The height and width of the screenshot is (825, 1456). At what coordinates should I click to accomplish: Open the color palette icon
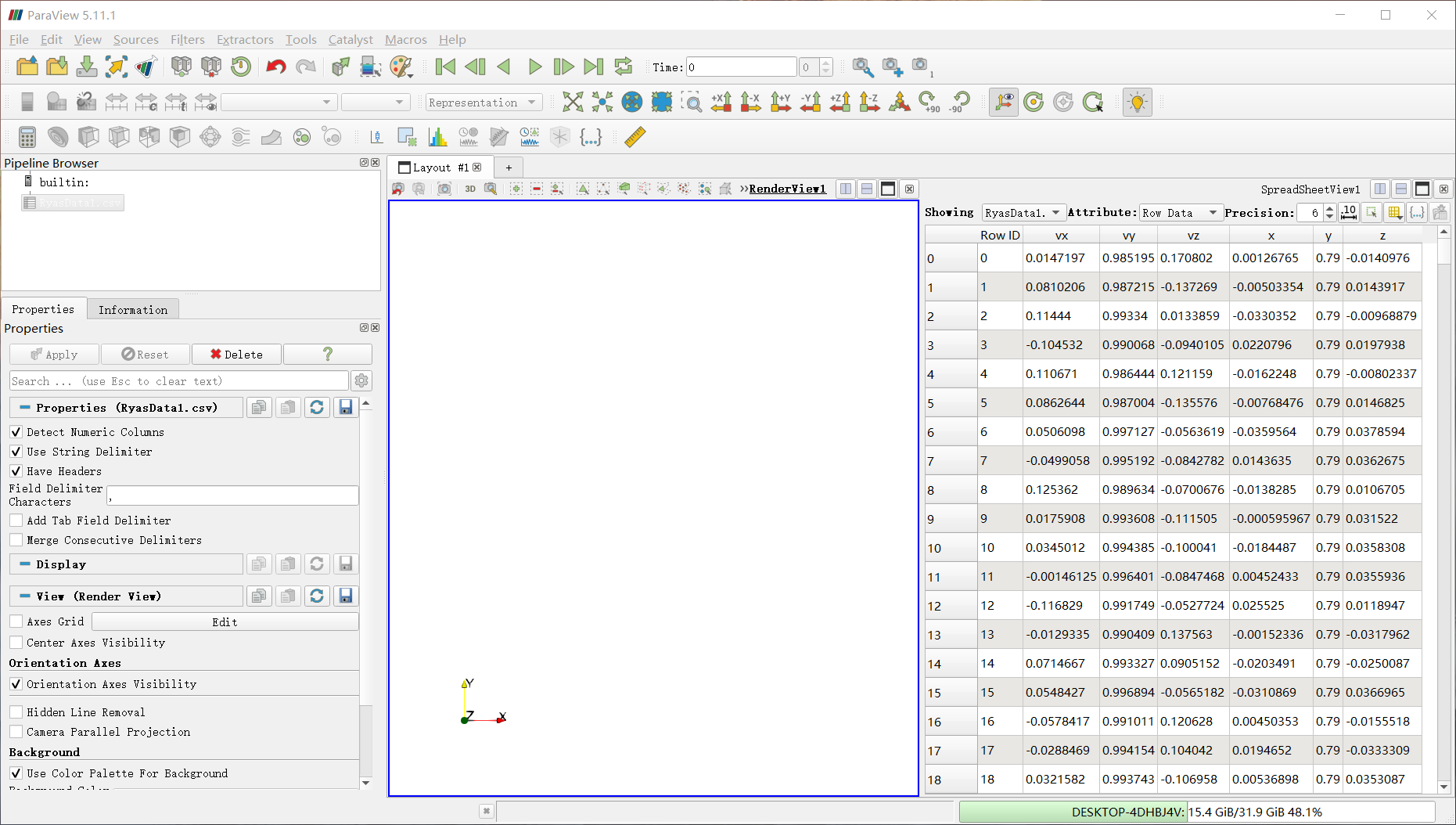[401, 67]
